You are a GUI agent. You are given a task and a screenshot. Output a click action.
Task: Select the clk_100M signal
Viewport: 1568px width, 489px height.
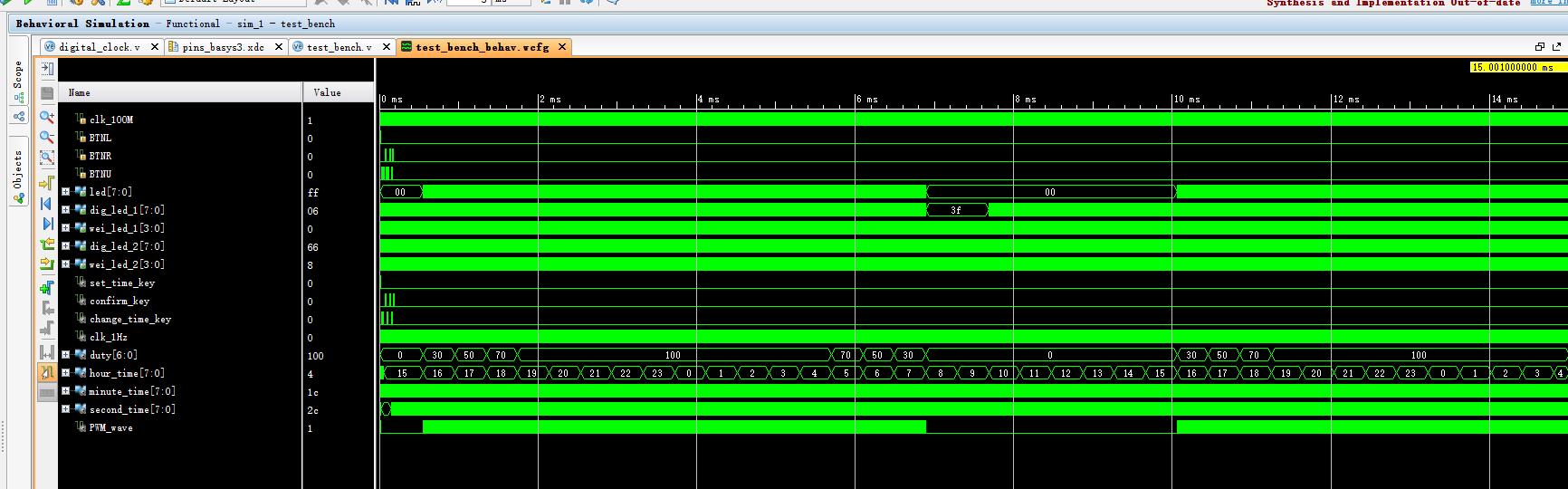coord(111,120)
